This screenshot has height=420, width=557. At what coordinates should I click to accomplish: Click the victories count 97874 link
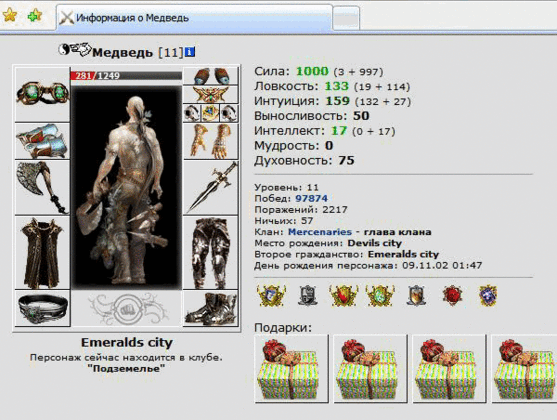pos(312,198)
